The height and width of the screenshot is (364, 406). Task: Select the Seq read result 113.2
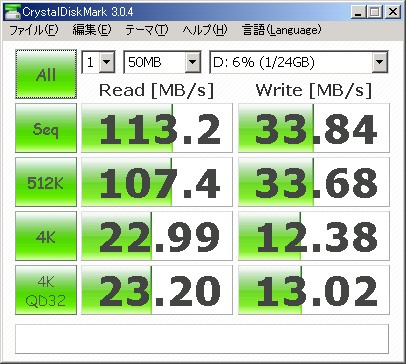pos(157,128)
